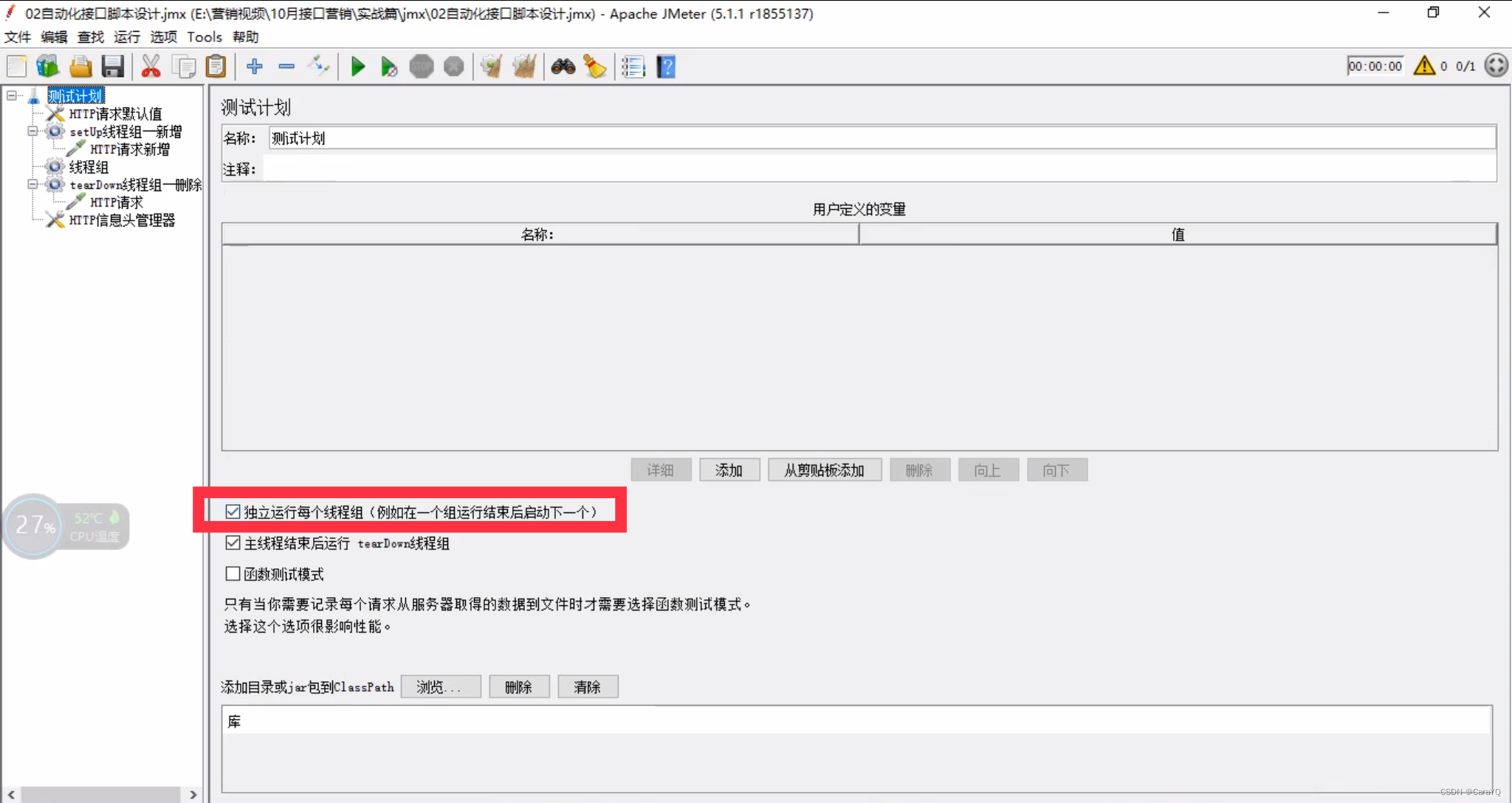Viewport: 1512px width, 803px height.
Task: Open the Function Helper list icon
Action: pyautogui.click(x=633, y=66)
